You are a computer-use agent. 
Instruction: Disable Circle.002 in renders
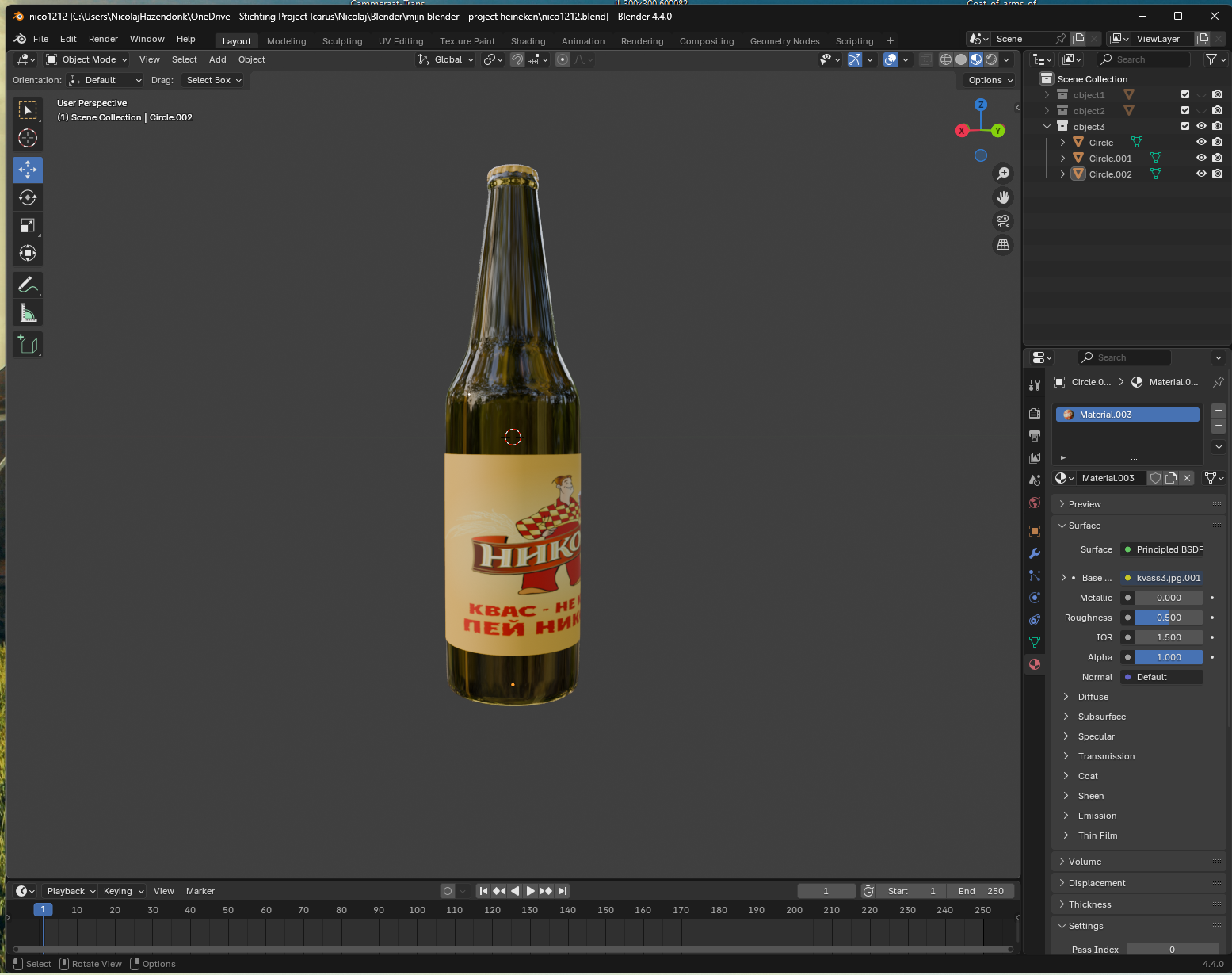[1218, 174]
